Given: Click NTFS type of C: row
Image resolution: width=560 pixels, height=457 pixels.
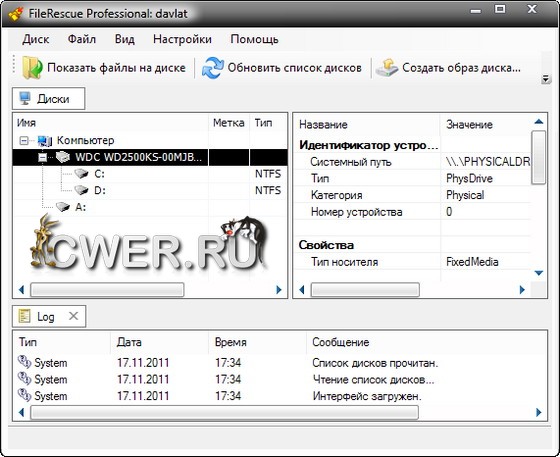Looking at the screenshot, I should (268, 174).
